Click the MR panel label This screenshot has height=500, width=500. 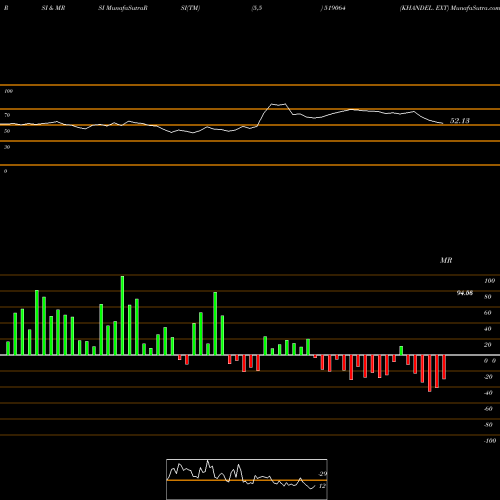(x=446, y=260)
